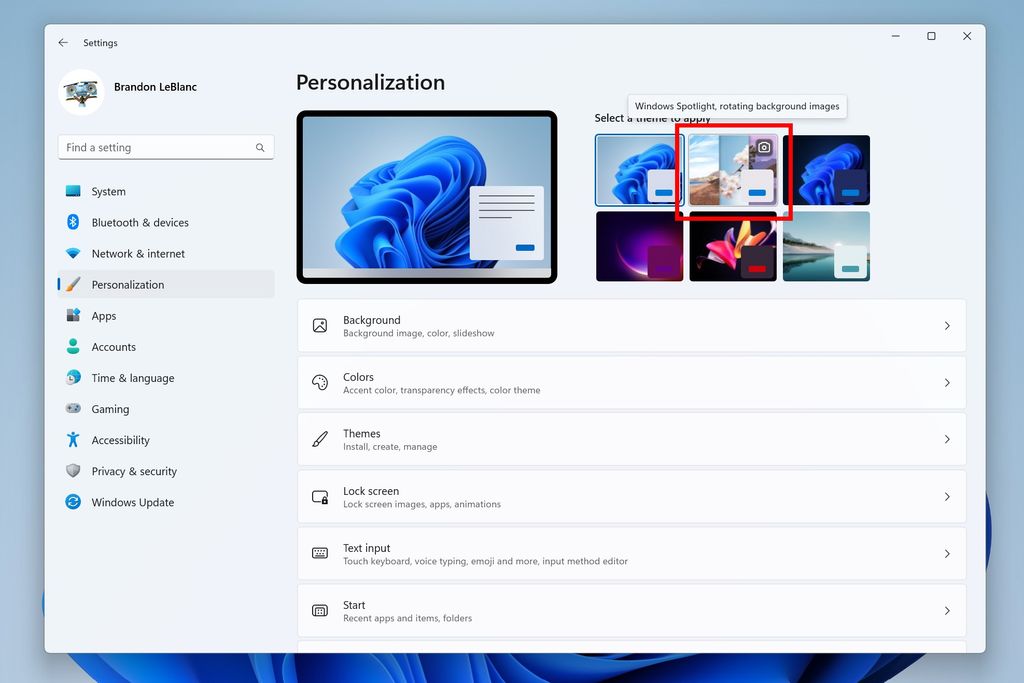Screen dimensions: 1024x683
Task: Select Privacy & security in the sidebar
Action: tap(135, 470)
